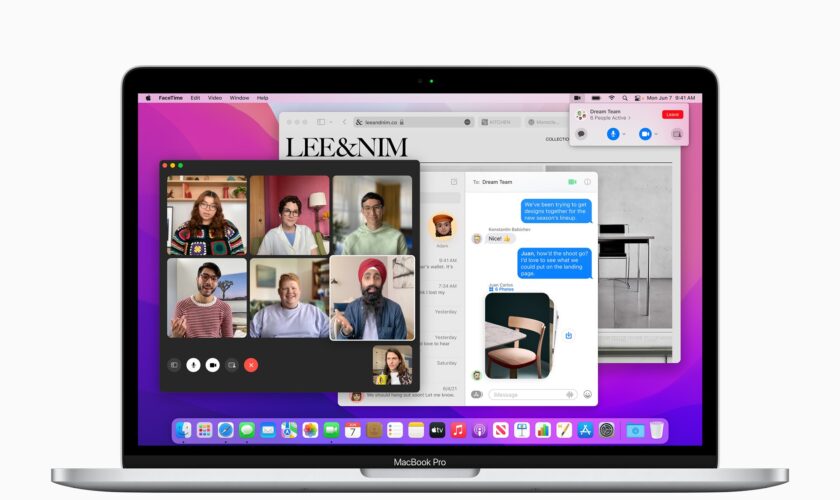The height and width of the screenshot is (500, 840).
Task: Open Calendar showing 7 in the Dock
Action: tap(352, 430)
